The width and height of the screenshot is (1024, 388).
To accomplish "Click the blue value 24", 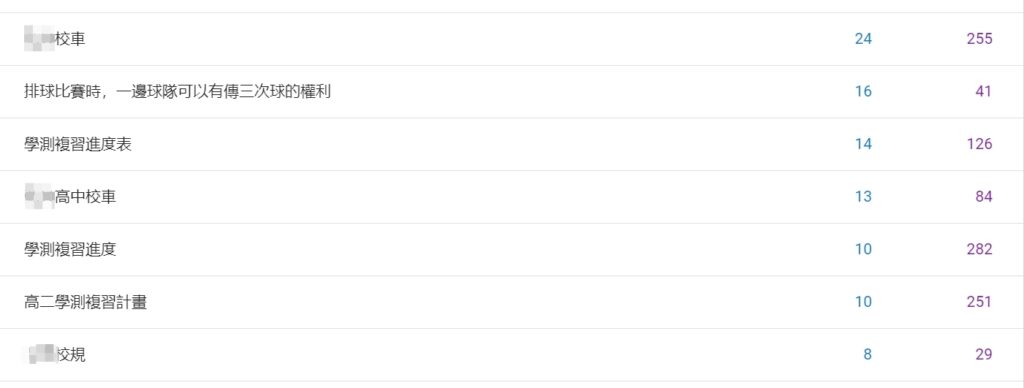I will (863, 39).
